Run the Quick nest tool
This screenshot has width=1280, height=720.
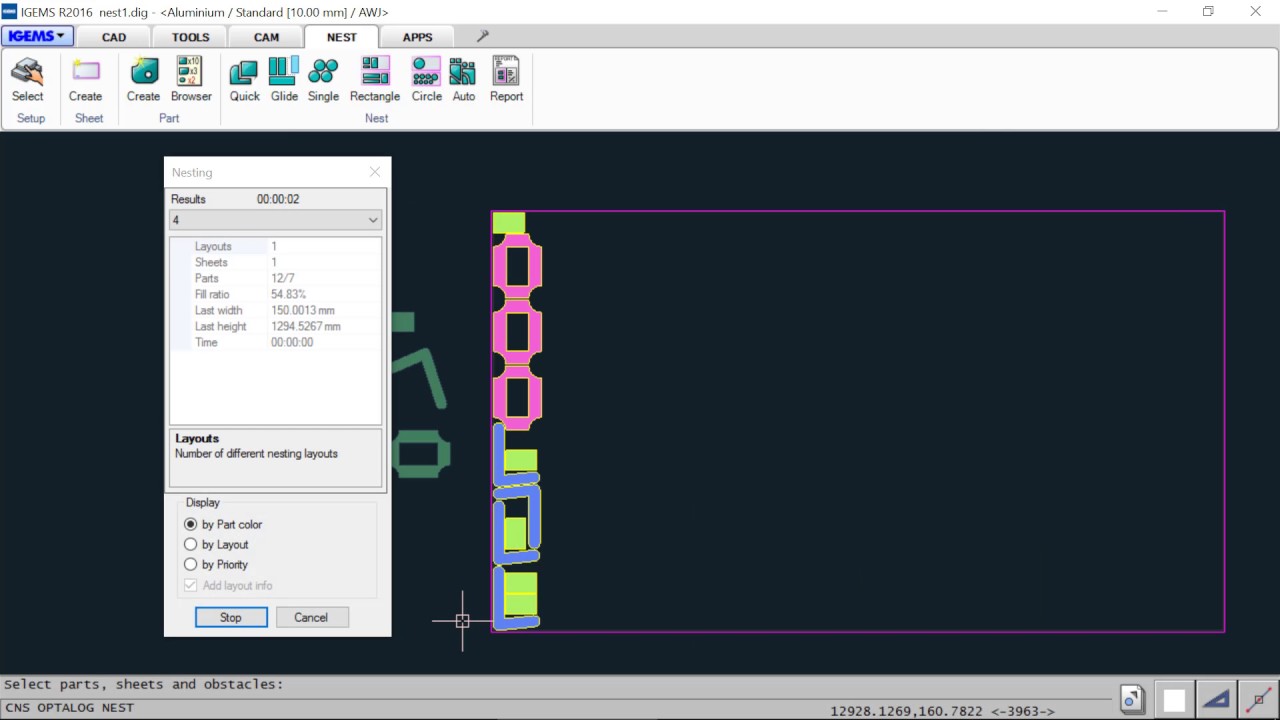coord(244,80)
